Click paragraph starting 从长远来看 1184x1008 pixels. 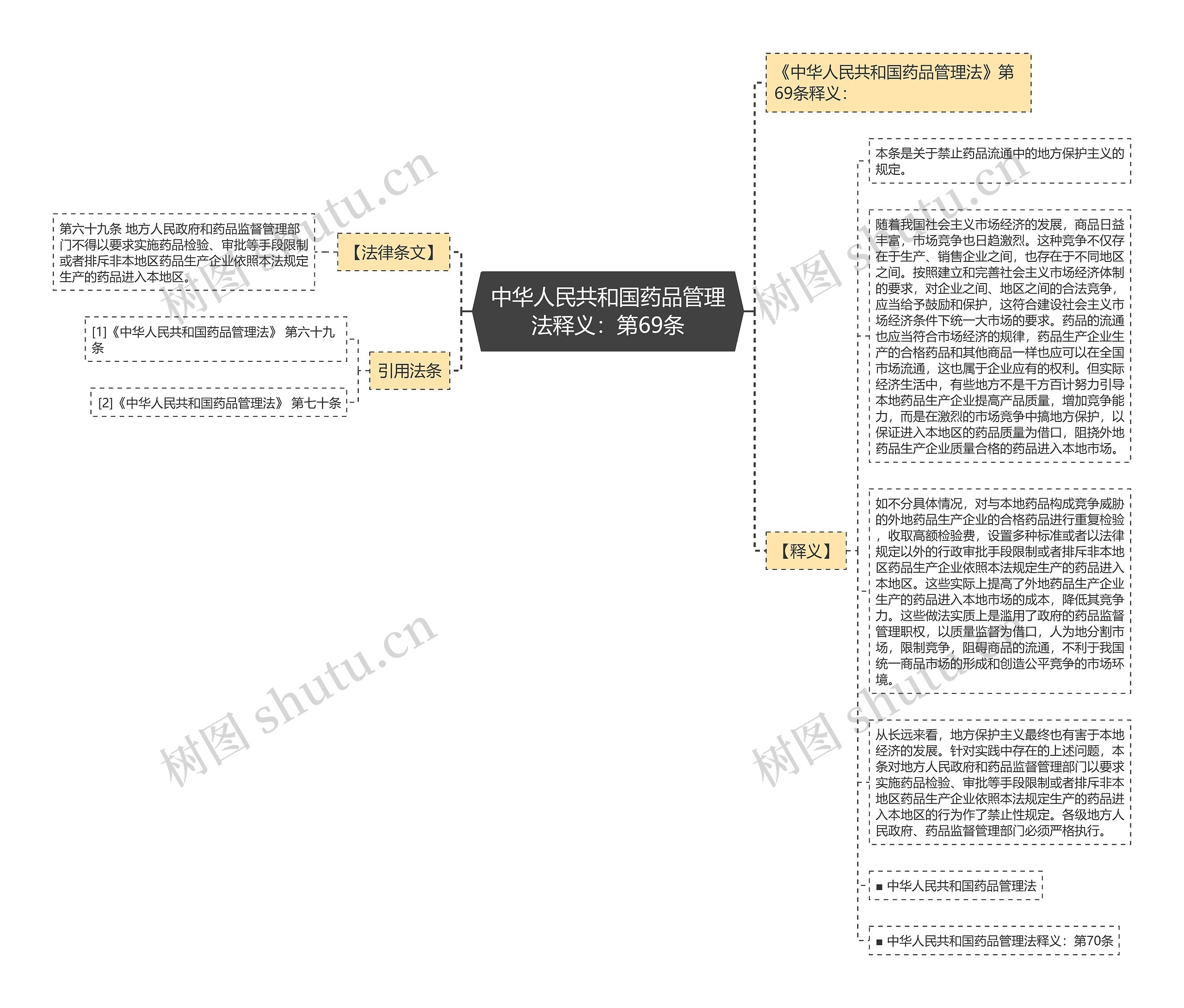click(999, 782)
